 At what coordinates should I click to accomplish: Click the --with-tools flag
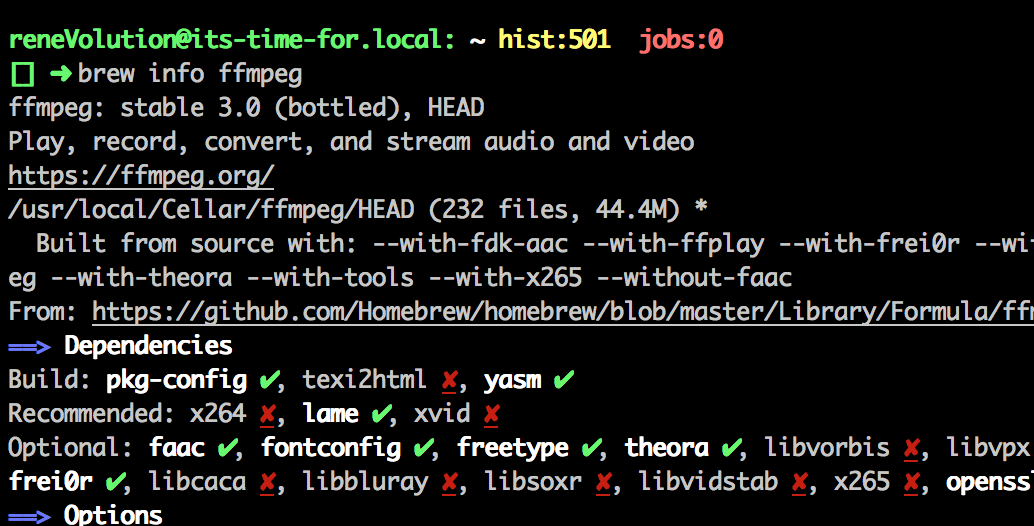click(x=330, y=278)
